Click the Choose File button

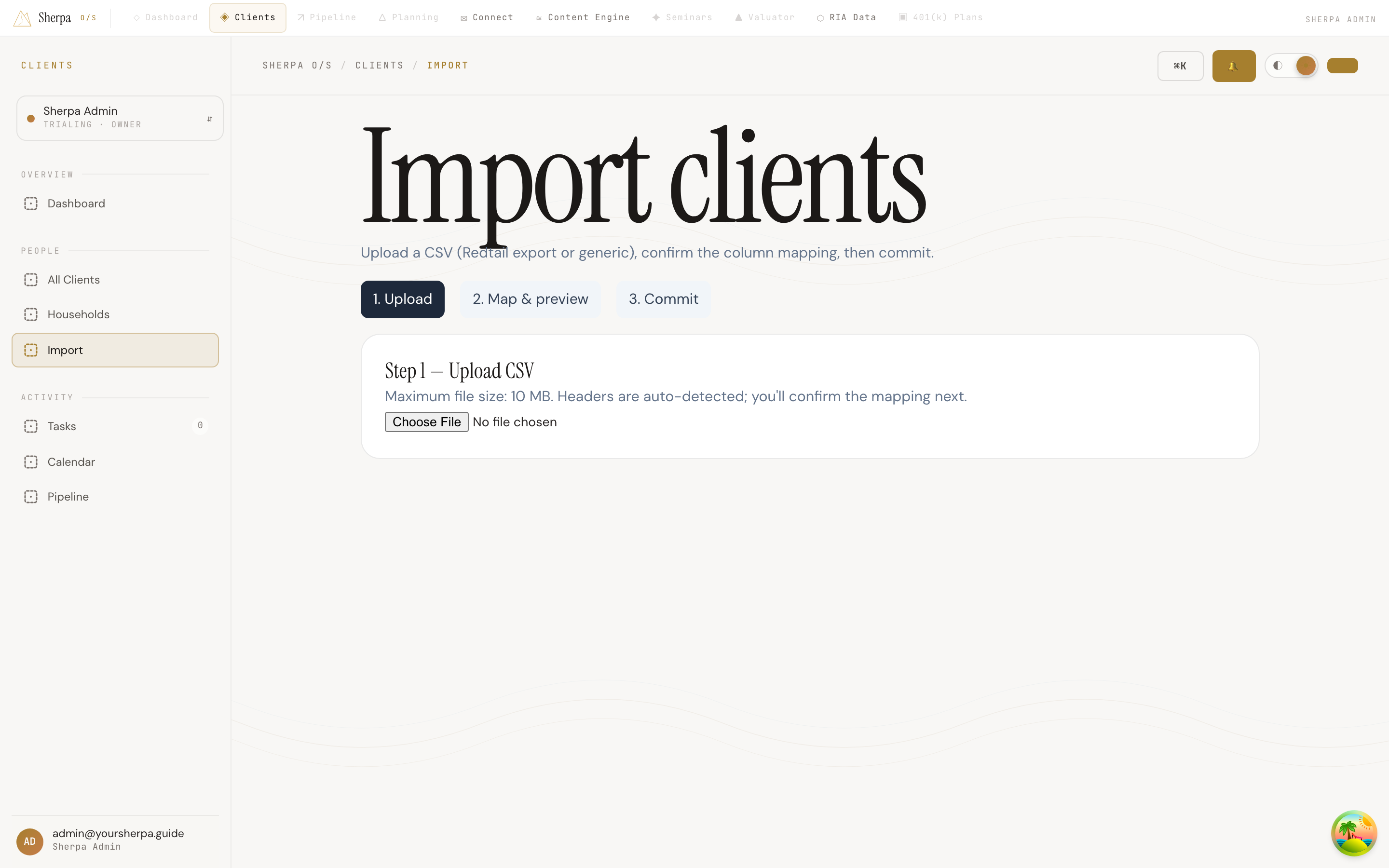(426, 422)
